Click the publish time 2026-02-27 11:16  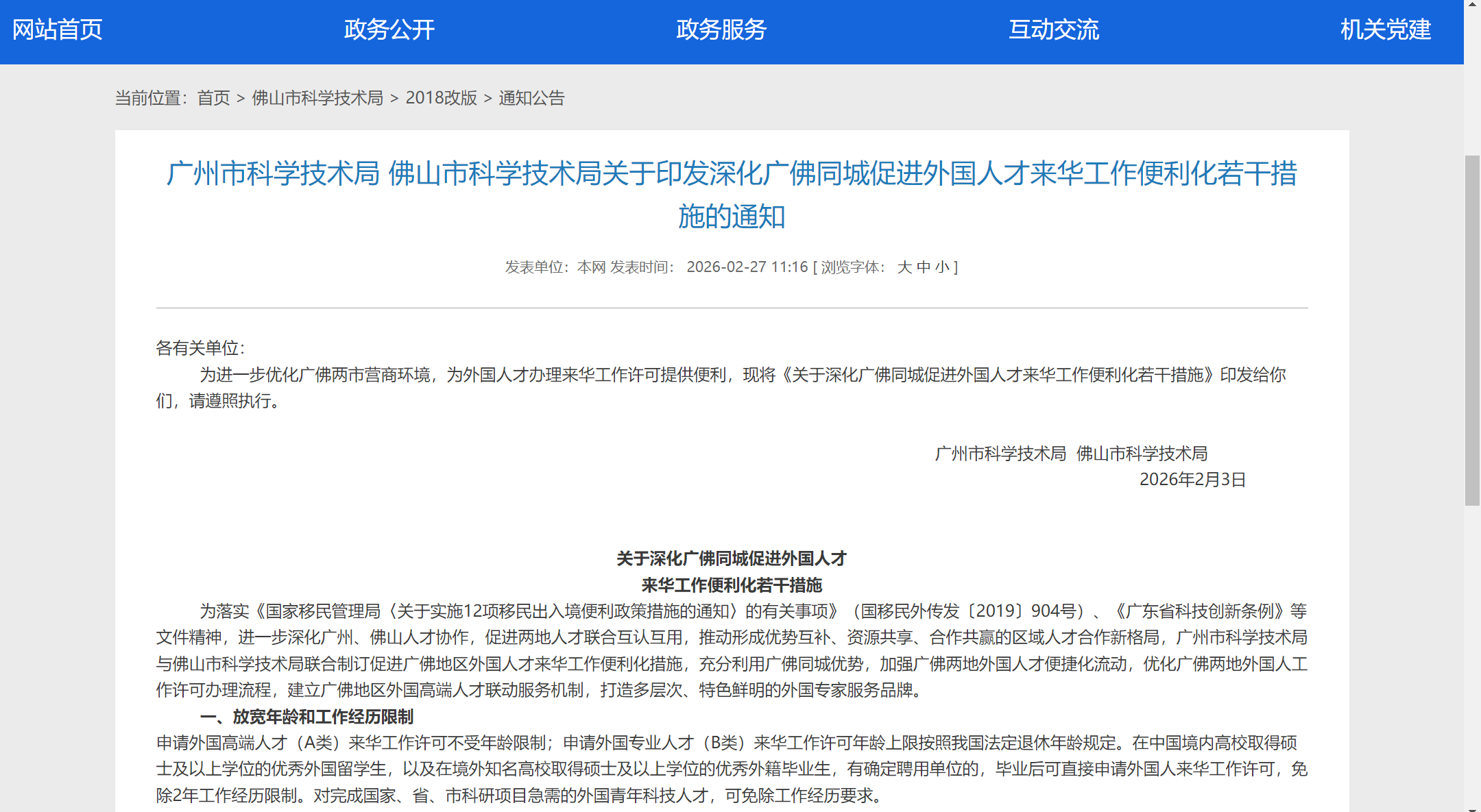(747, 267)
